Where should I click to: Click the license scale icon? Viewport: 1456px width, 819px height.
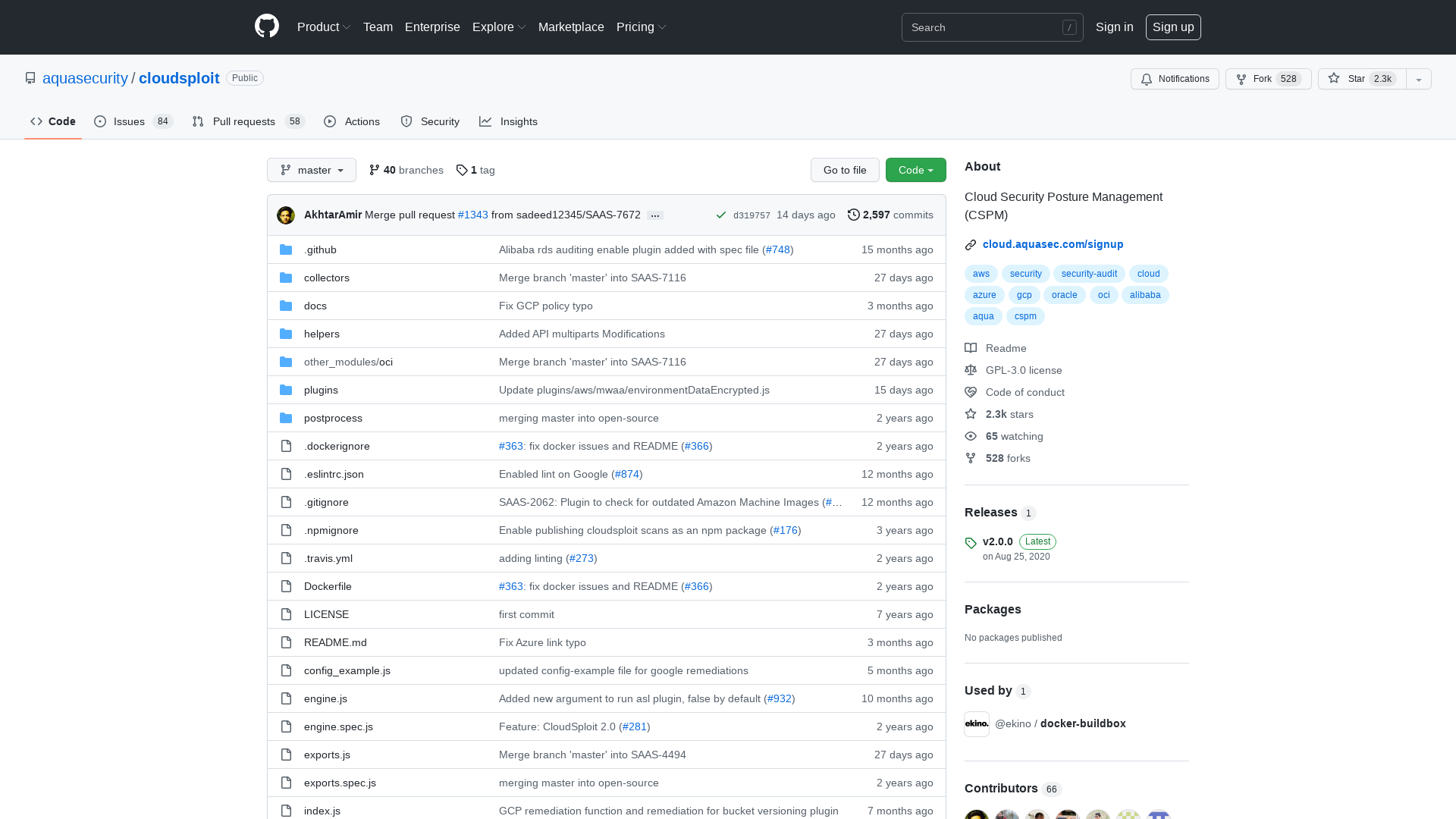[x=971, y=370]
